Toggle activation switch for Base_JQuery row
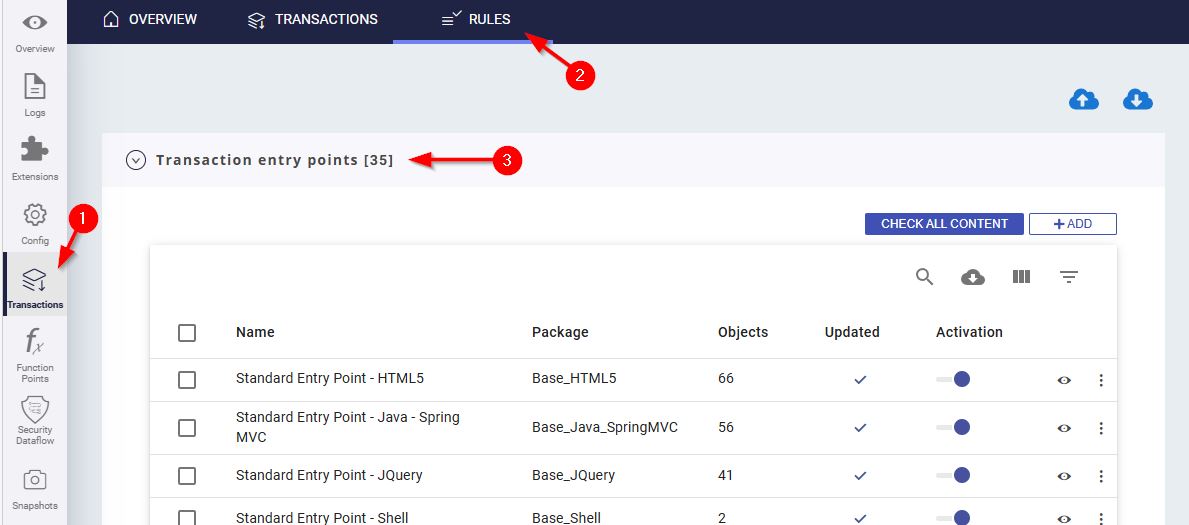 [x=954, y=475]
